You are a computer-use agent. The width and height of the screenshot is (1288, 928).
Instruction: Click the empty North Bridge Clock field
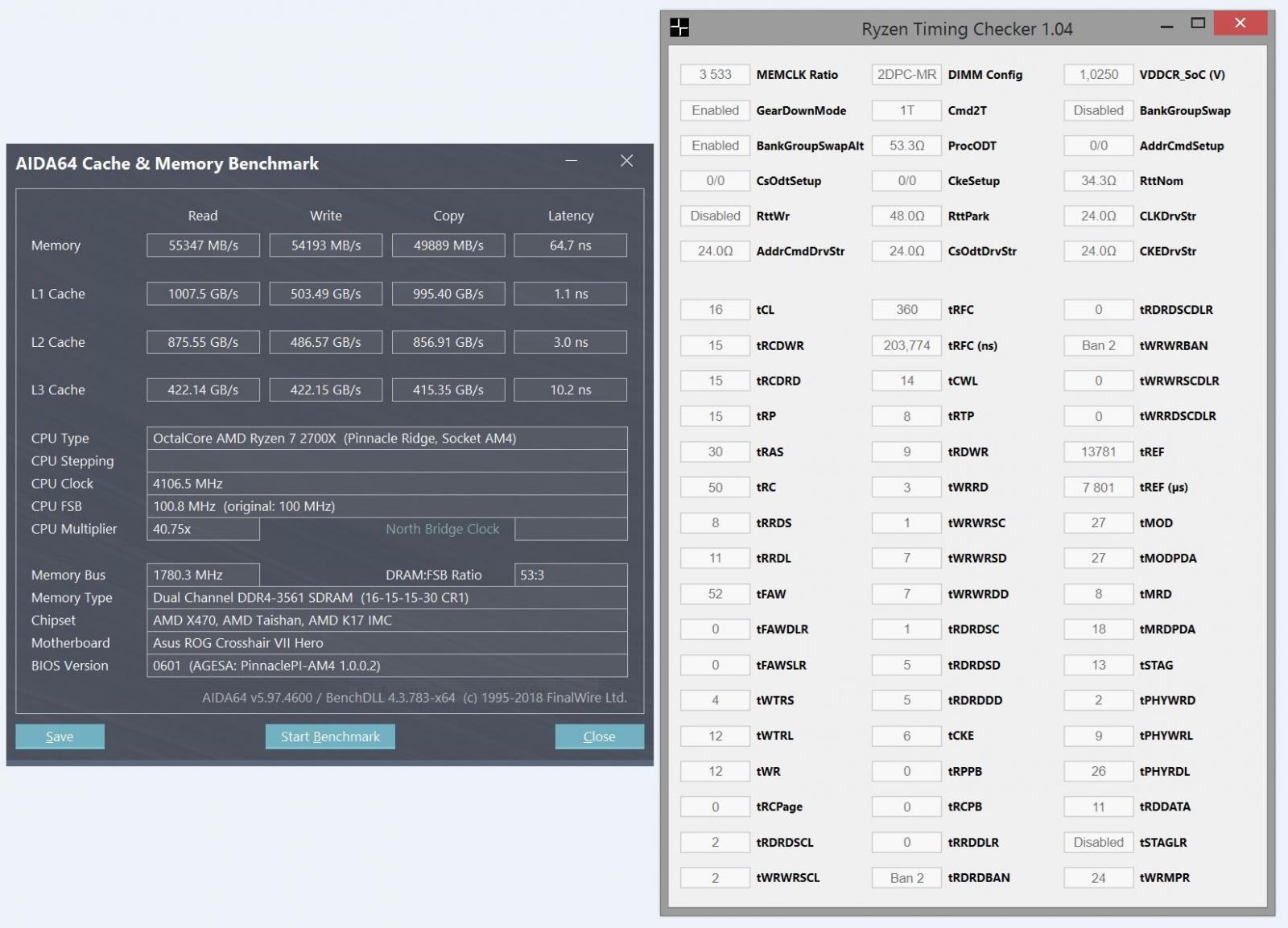pyautogui.click(x=571, y=529)
